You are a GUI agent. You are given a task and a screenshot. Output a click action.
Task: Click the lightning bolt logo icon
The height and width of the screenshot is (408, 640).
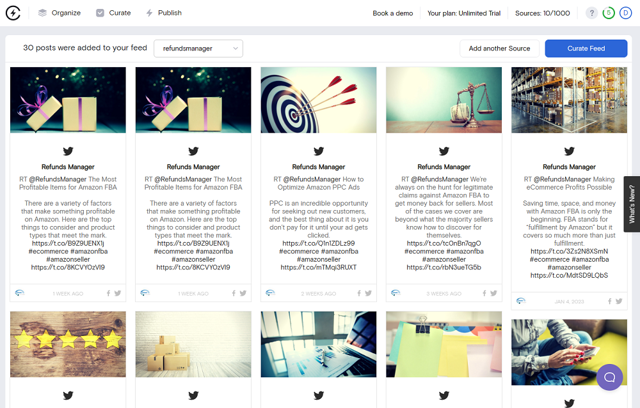13,13
